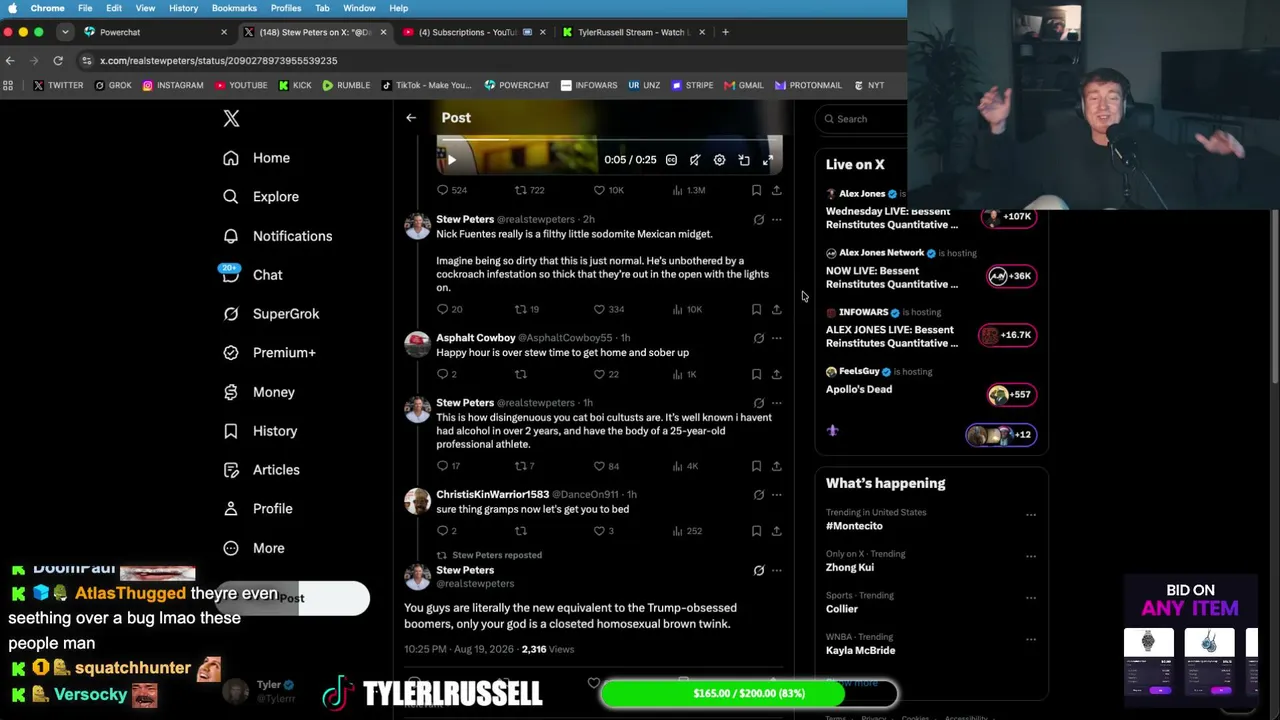Open SuperGrok in the X sidebar

[x=271, y=314]
